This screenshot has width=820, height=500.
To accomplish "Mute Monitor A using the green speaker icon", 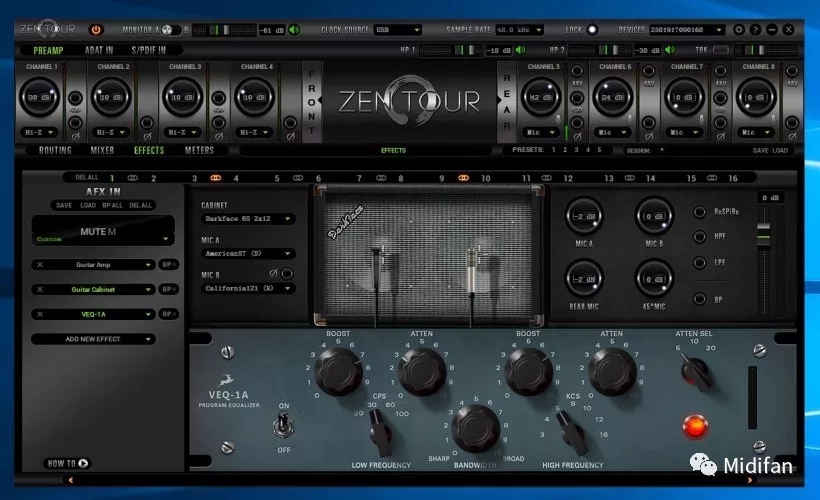I will pyautogui.click(x=294, y=30).
